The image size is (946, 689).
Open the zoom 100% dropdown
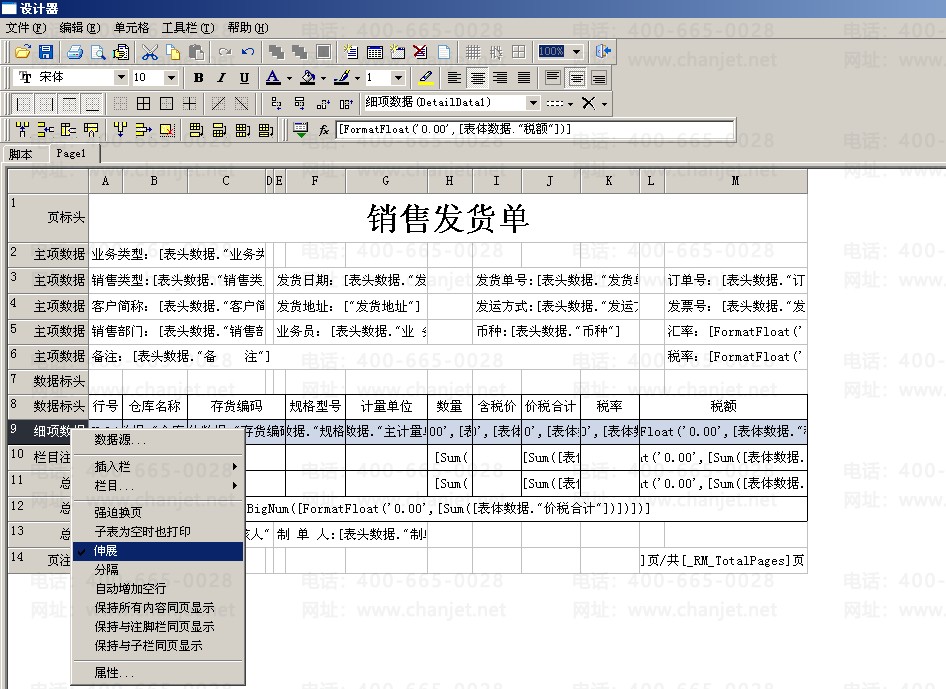click(577, 52)
